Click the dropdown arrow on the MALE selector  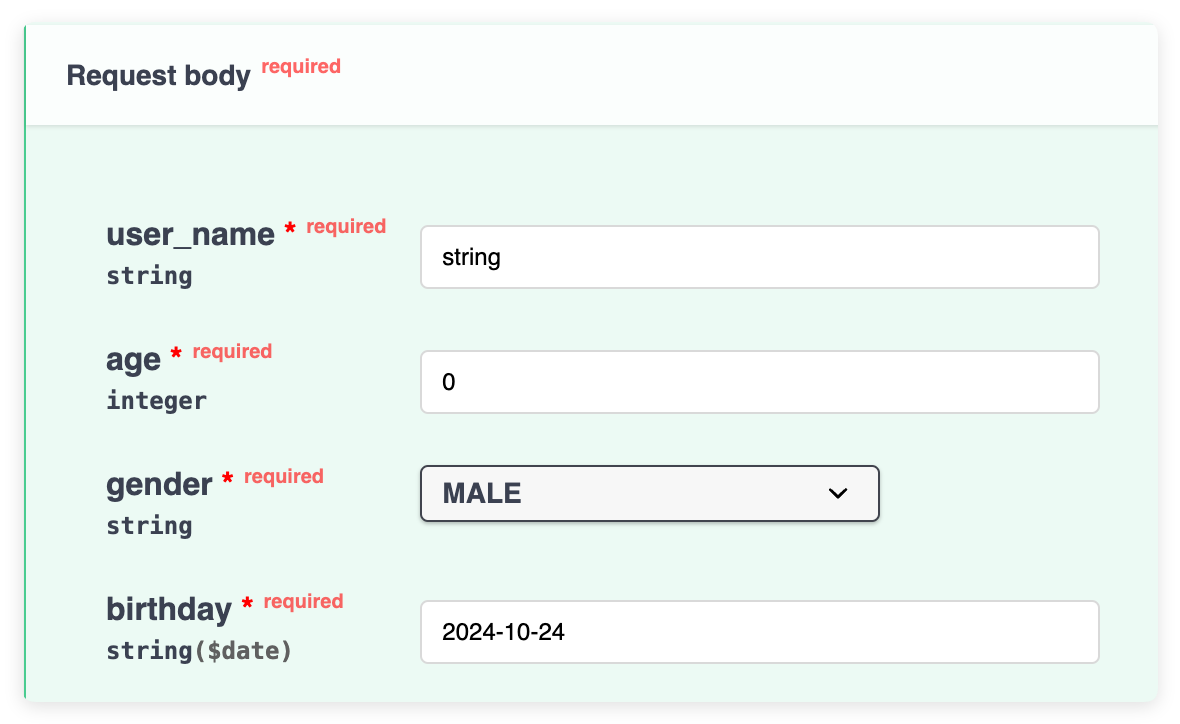click(x=838, y=493)
